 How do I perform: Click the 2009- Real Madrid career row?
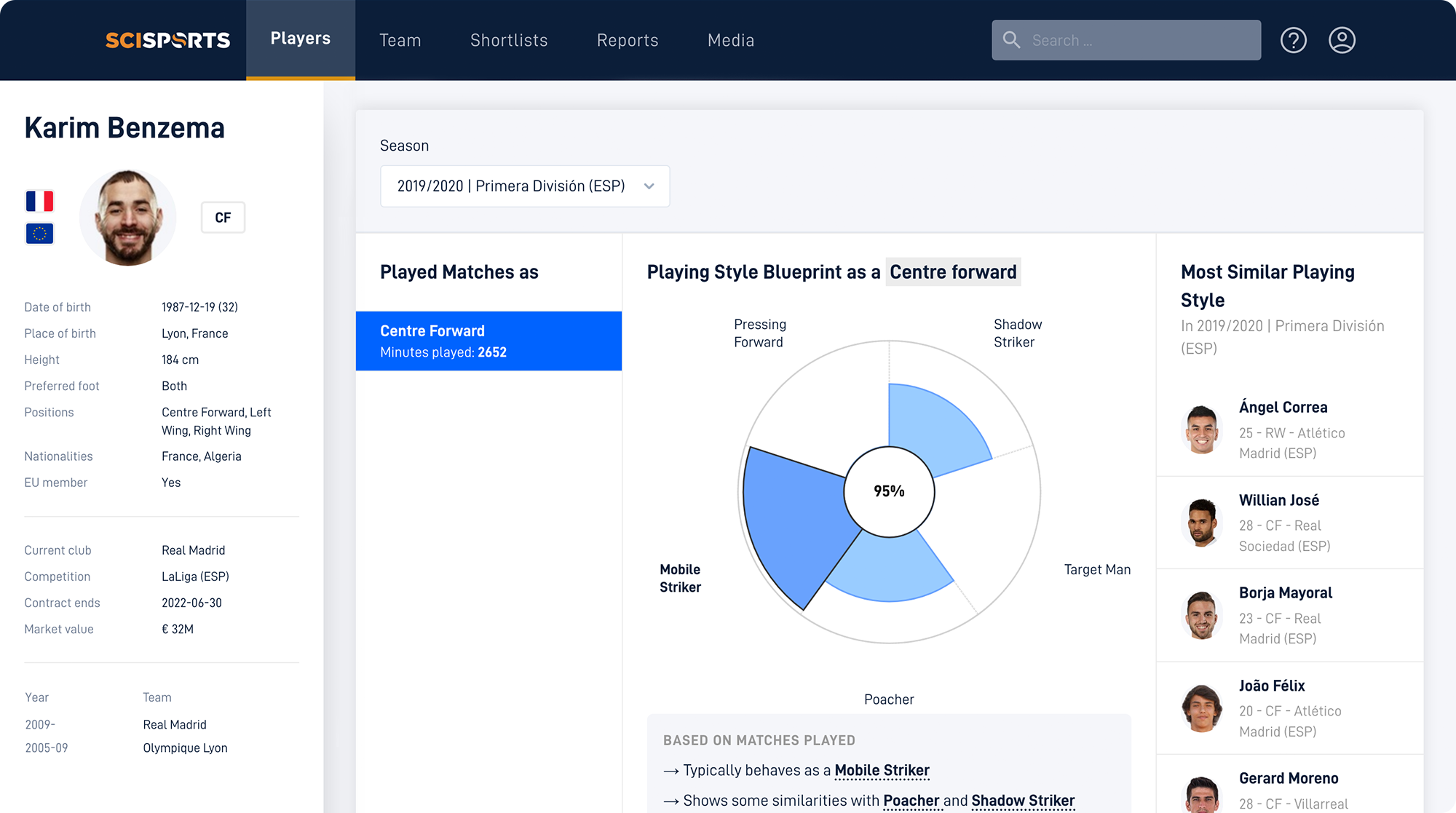pyautogui.click(x=116, y=725)
